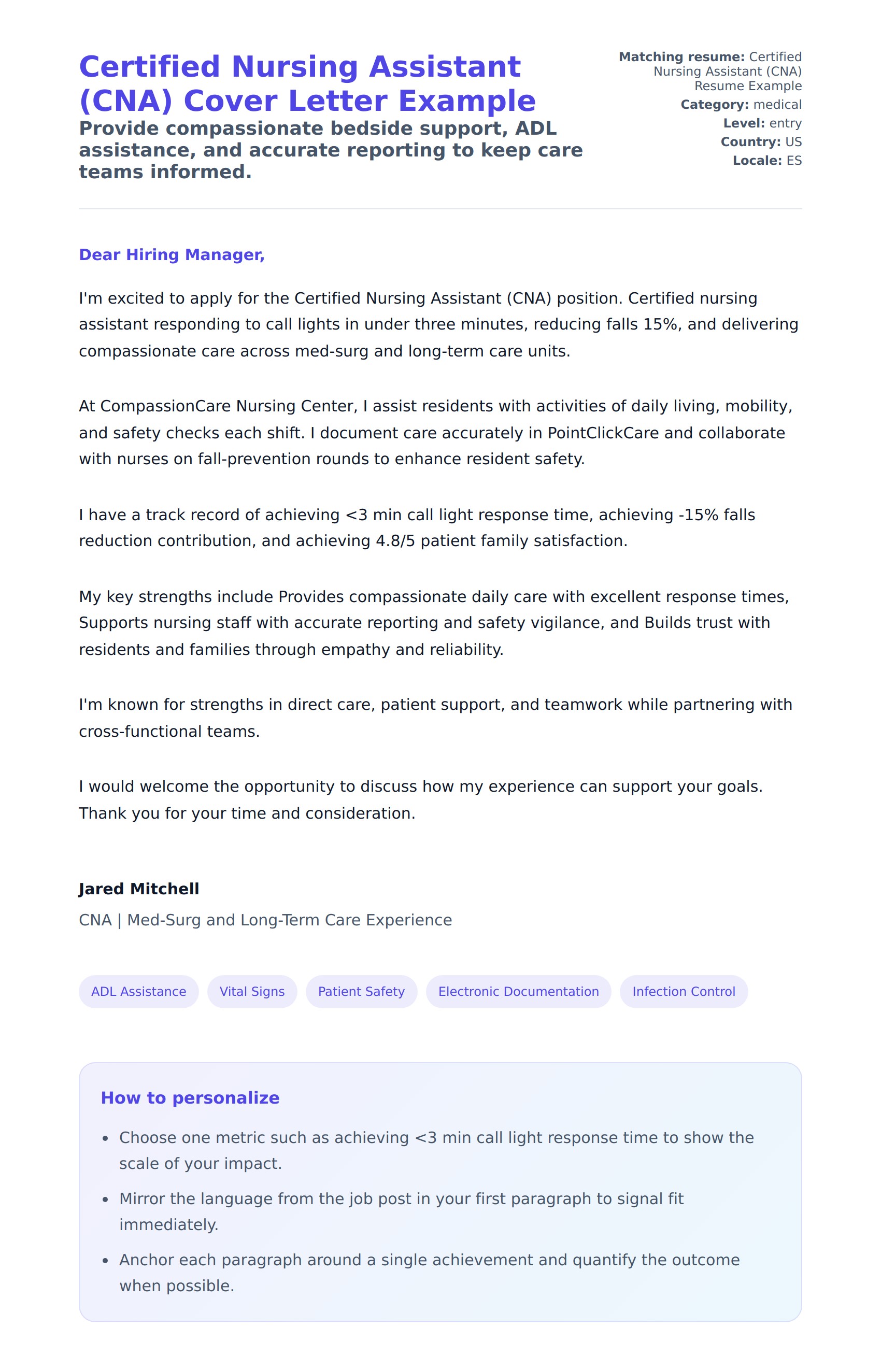
Task: Click the Certified Nursing Assistant cover letter title
Action: [x=307, y=83]
